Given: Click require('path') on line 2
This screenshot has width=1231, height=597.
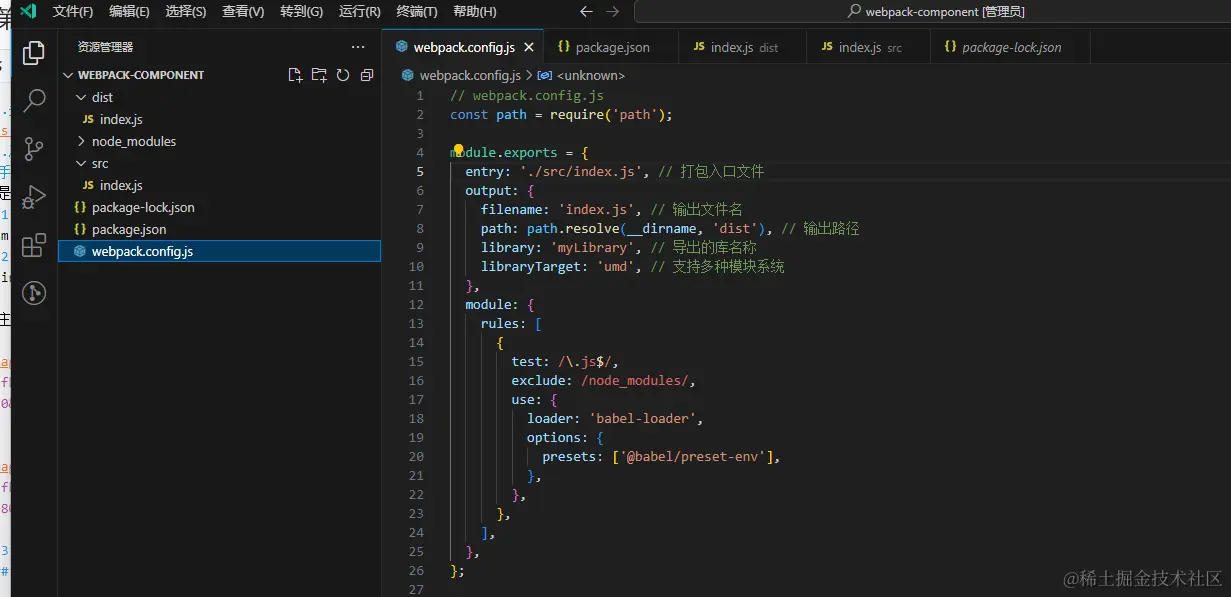Looking at the screenshot, I should (607, 114).
